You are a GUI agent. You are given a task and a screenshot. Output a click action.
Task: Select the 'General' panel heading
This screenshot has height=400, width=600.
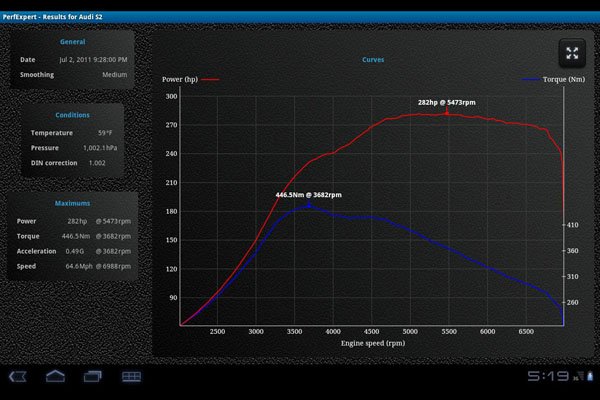[x=72, y=42]
